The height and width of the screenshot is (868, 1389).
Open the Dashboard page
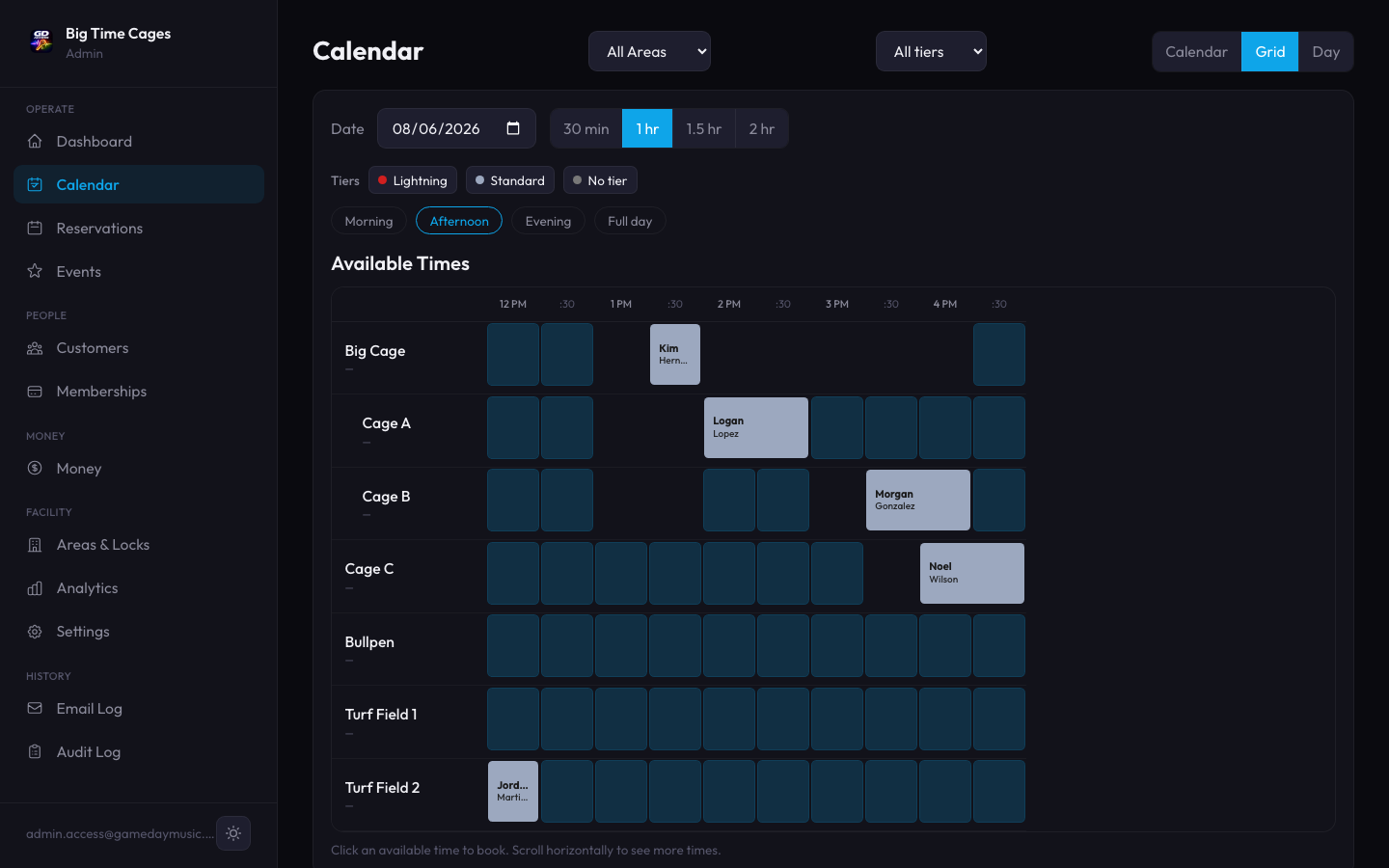(x=139, y=141)
